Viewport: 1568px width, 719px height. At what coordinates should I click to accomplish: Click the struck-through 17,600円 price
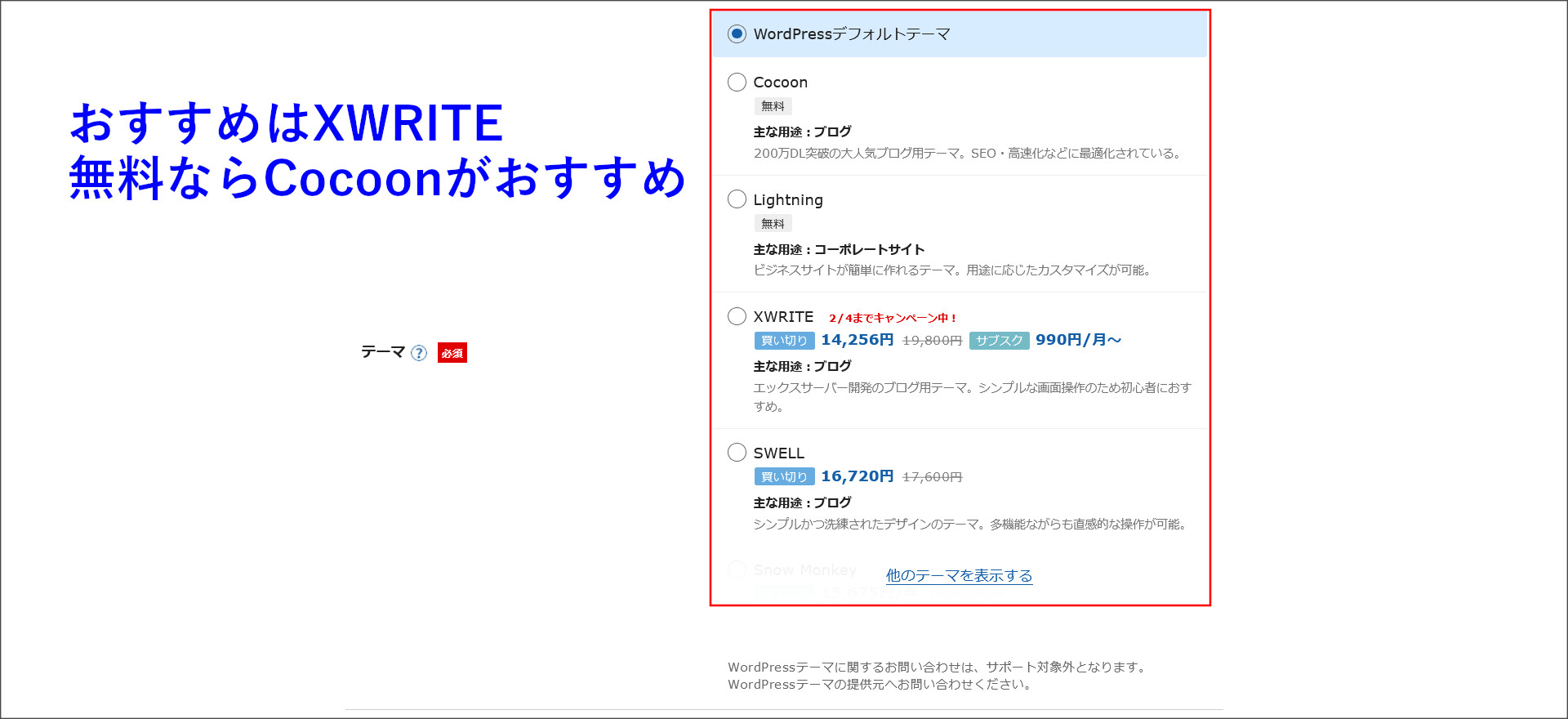(932, 477)
